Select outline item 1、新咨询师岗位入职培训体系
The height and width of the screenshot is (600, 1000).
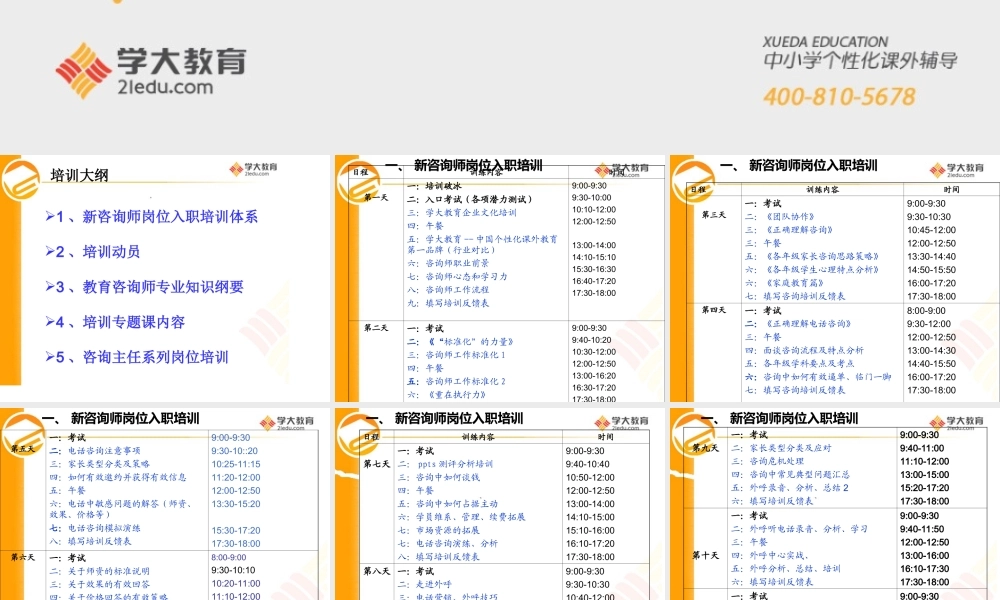pyautogui.click(x=152, y=217)
